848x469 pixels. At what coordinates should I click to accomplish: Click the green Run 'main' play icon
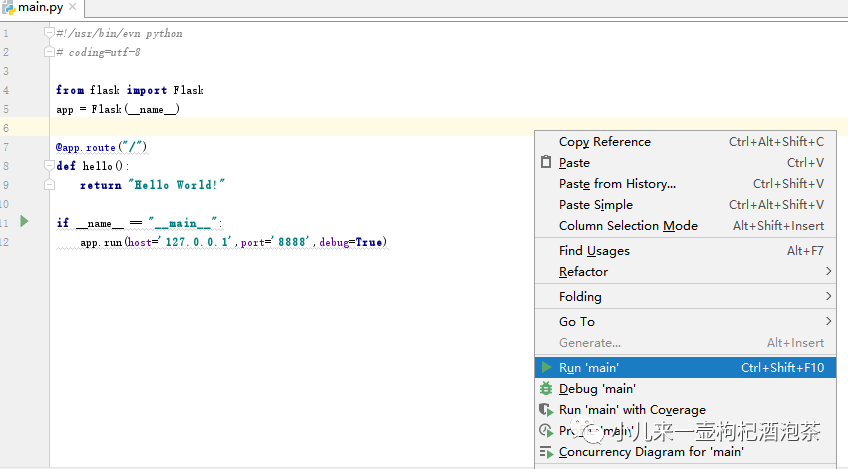(546, 368)
